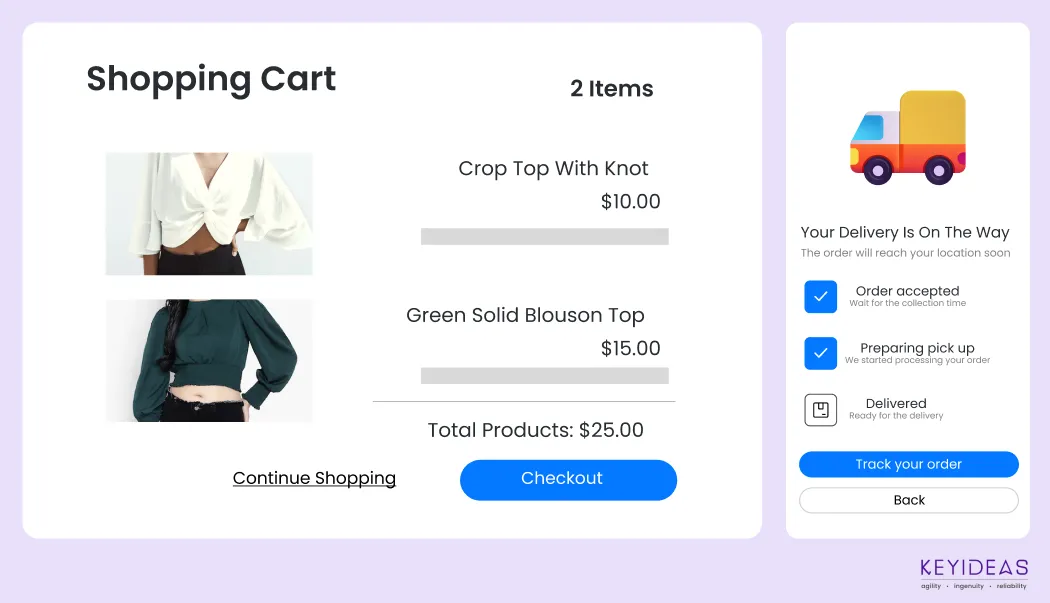This screenshot has height=603, width=1050.
Task: Click the Delivered package box icon
Action: [820, 410]
